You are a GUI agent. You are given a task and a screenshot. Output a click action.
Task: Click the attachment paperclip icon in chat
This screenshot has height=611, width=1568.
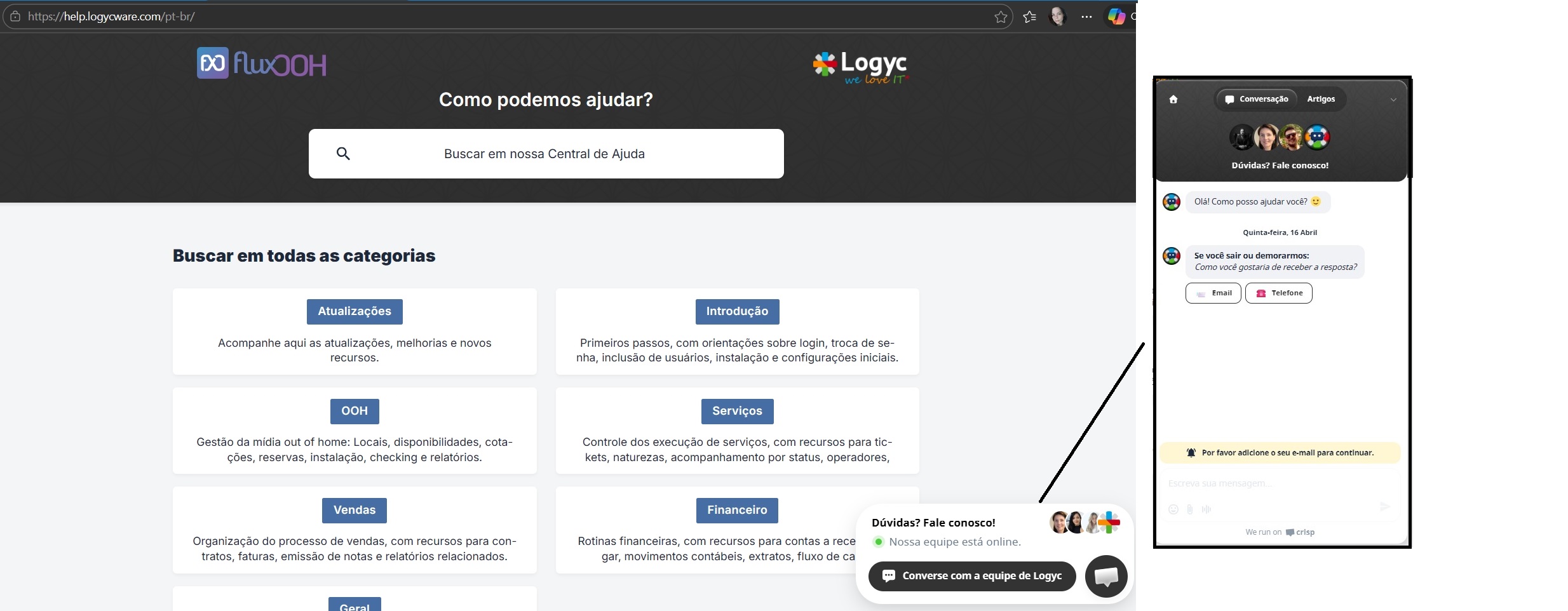1190,509
